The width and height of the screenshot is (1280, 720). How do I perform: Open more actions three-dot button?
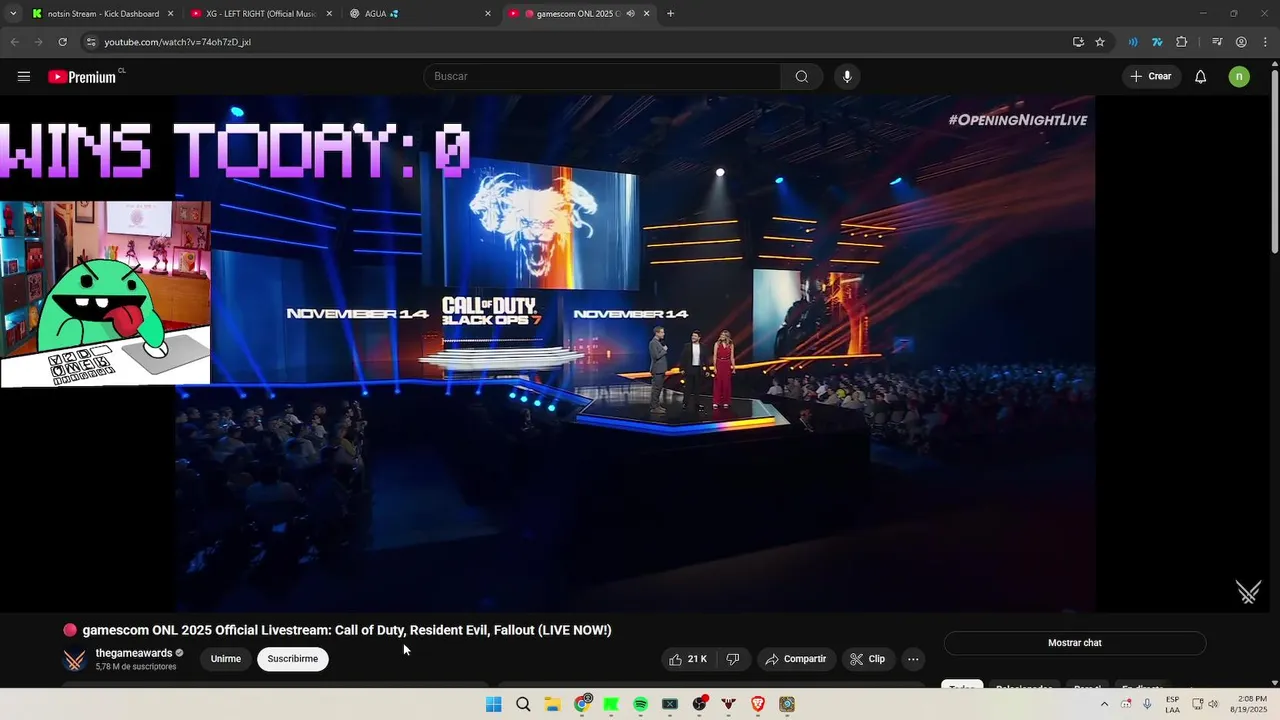(x=913, y=659)
